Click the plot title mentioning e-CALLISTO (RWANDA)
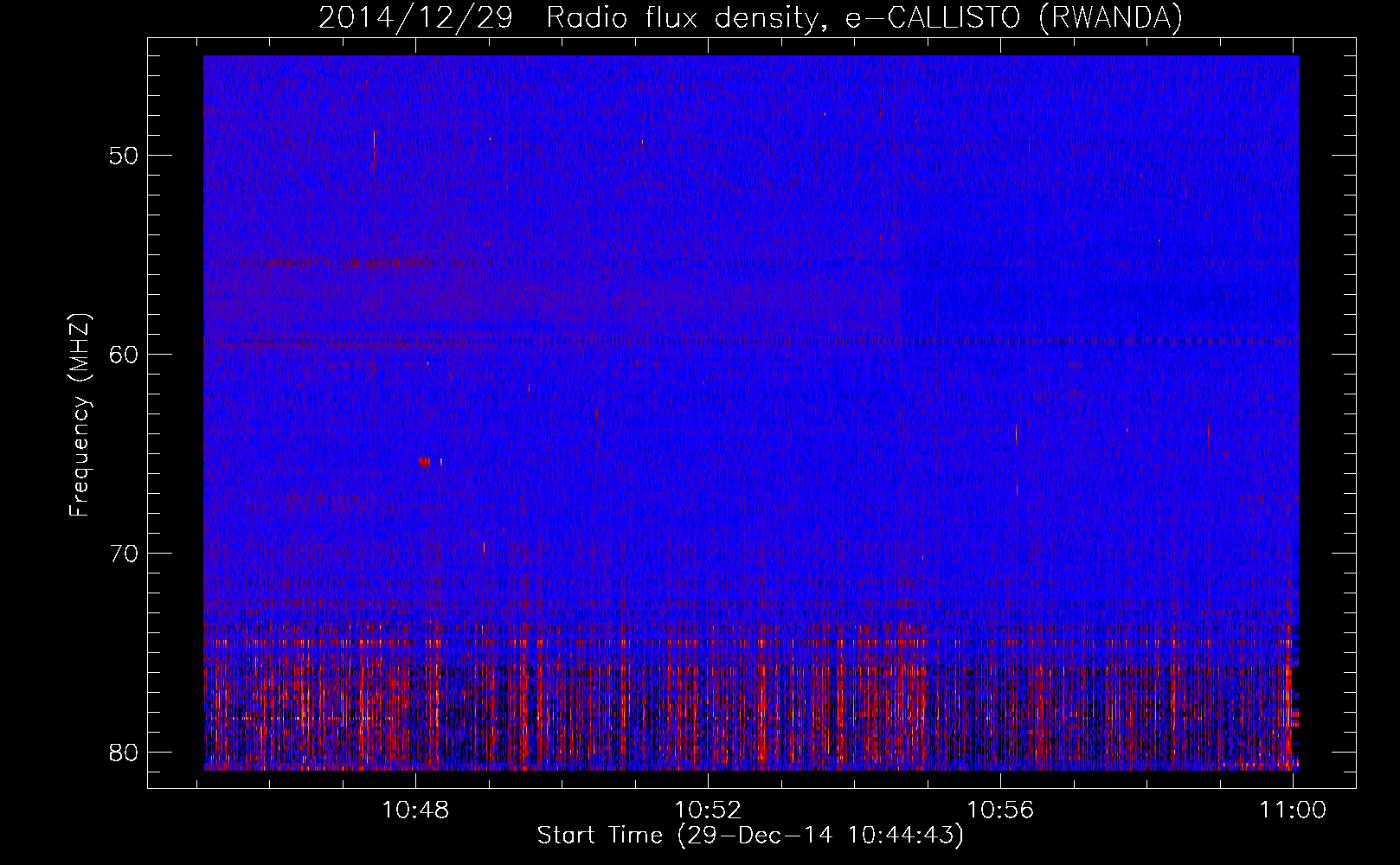 coord(750,17)
